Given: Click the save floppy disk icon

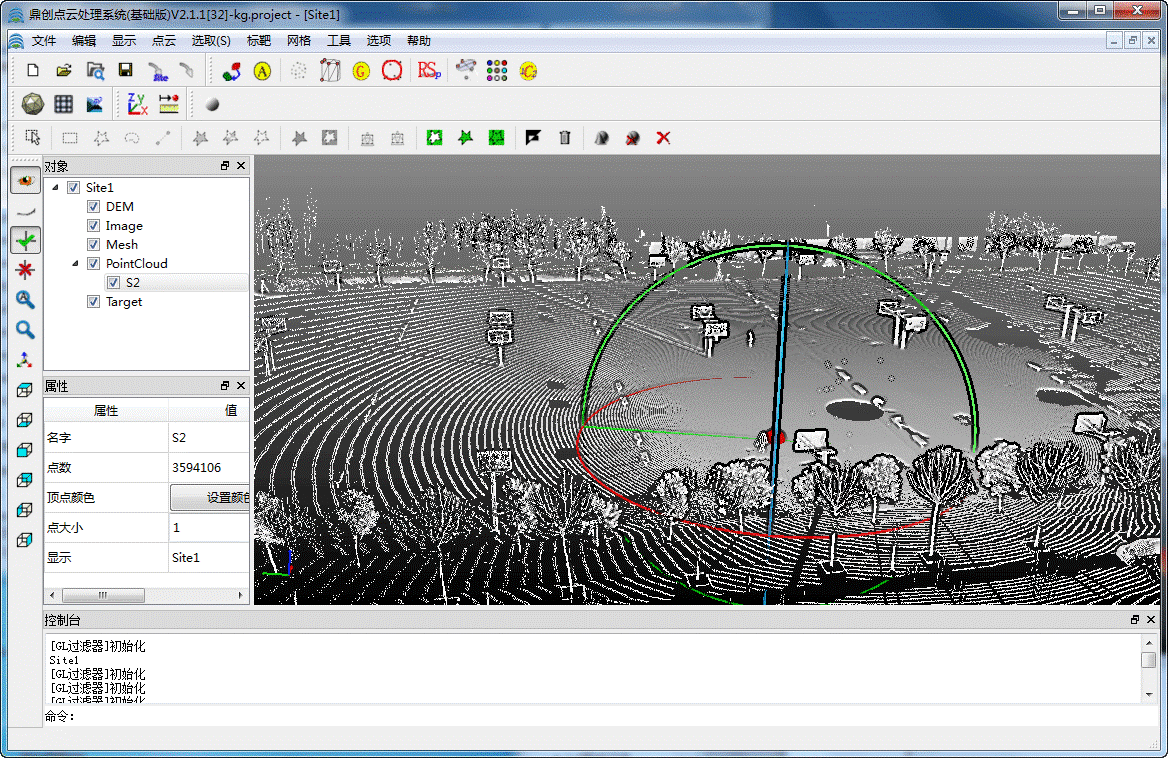Looking at the screenshot, I should coord(125,70).
